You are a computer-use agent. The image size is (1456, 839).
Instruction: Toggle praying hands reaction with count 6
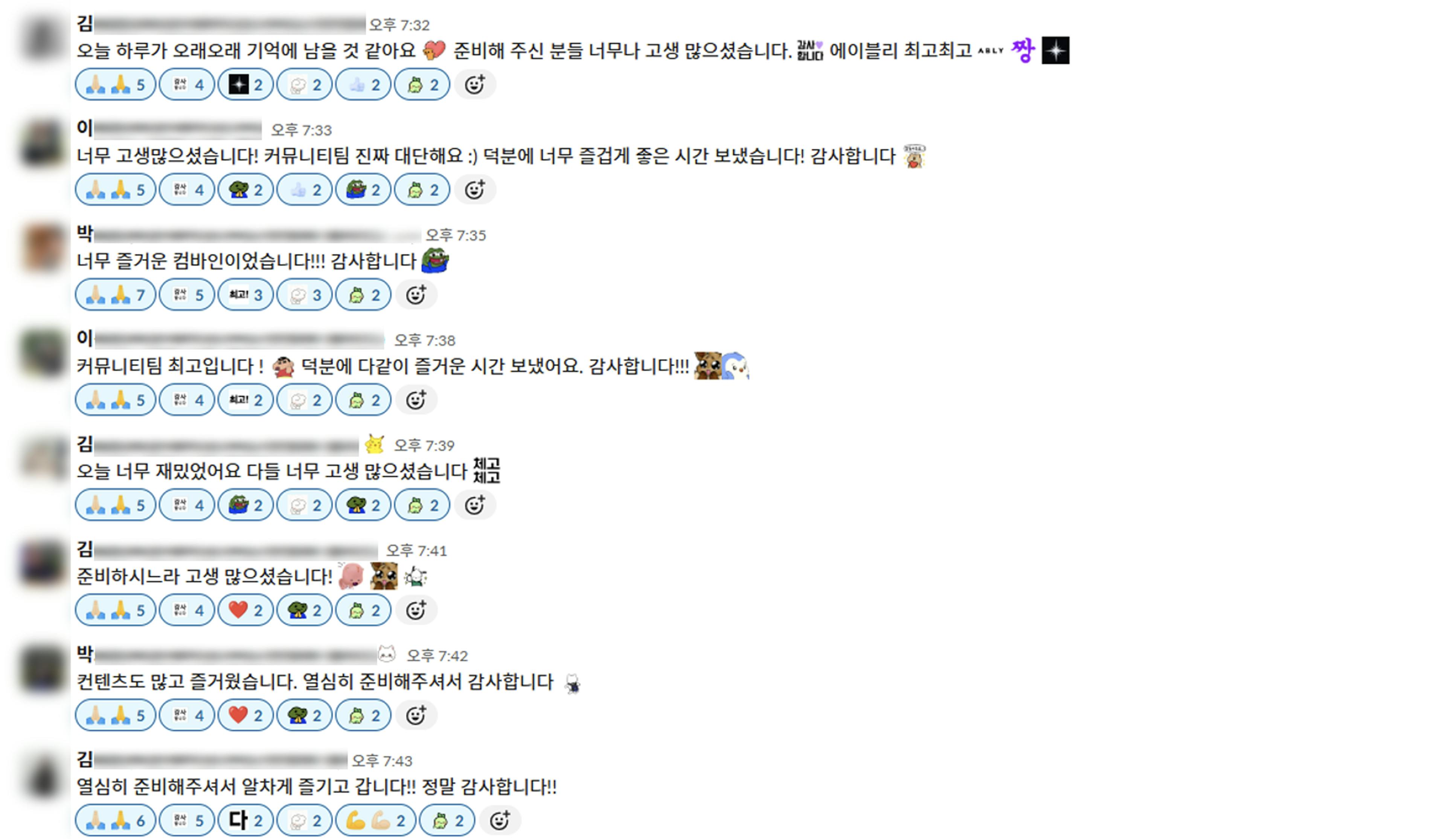tap(115, 820)
